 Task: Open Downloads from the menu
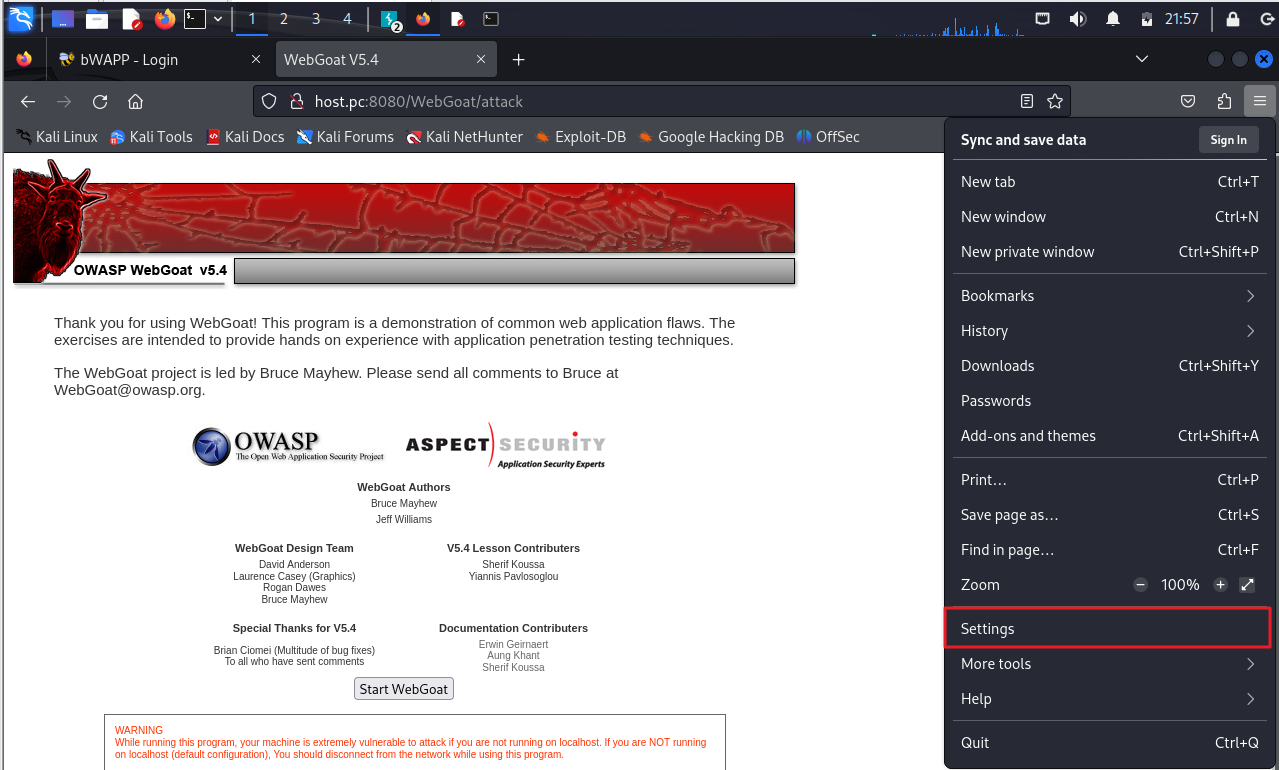pyautogui.click(x=1110, y=366)
